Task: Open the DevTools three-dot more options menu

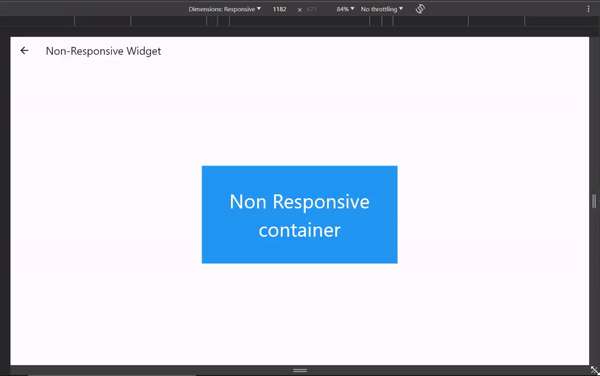Action: (x=588, y=9)
